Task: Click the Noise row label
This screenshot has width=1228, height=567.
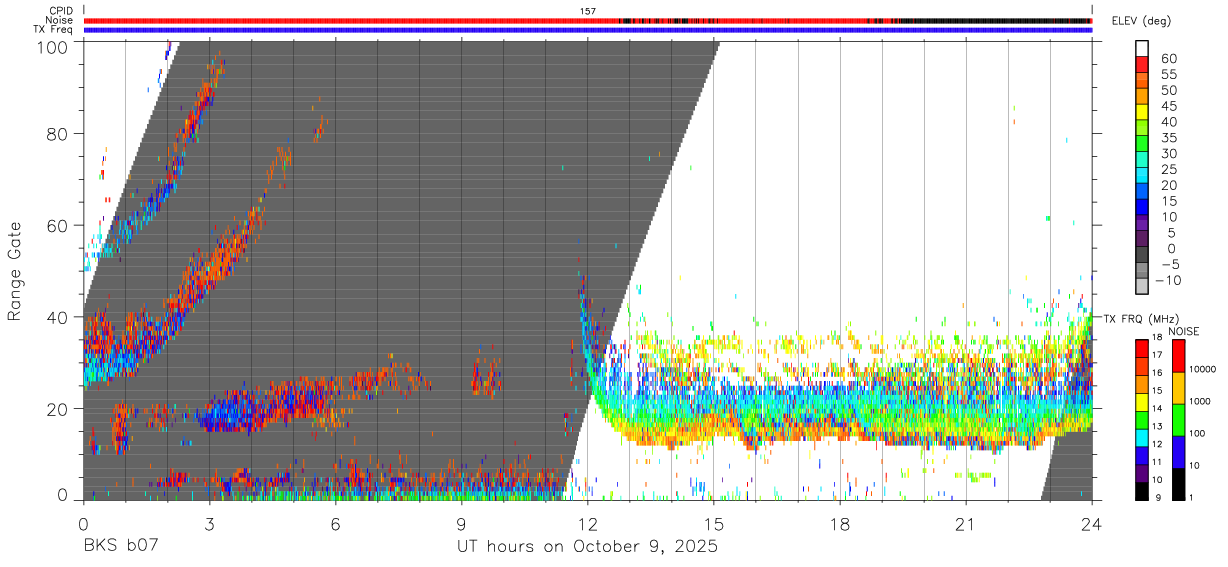Action: 60,20
